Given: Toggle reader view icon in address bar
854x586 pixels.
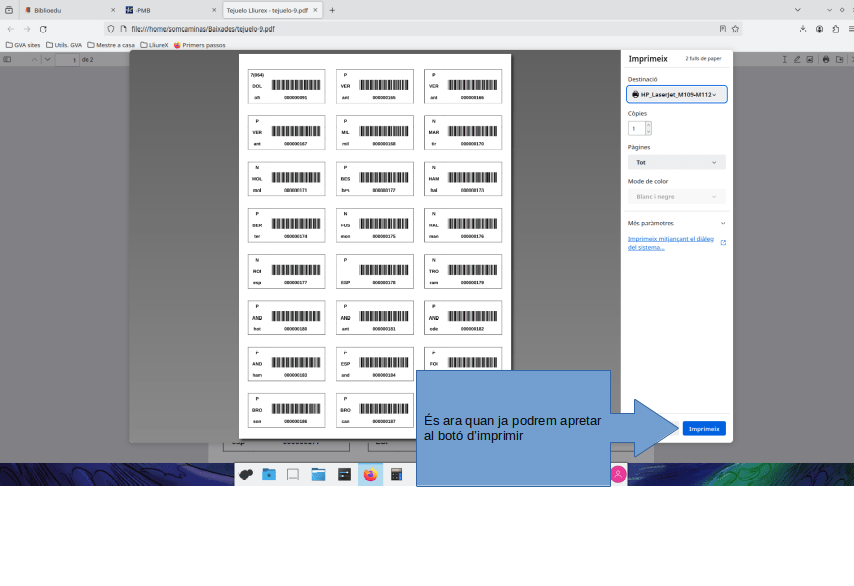Looking at the screenshot, I should (x=723, y=29).
